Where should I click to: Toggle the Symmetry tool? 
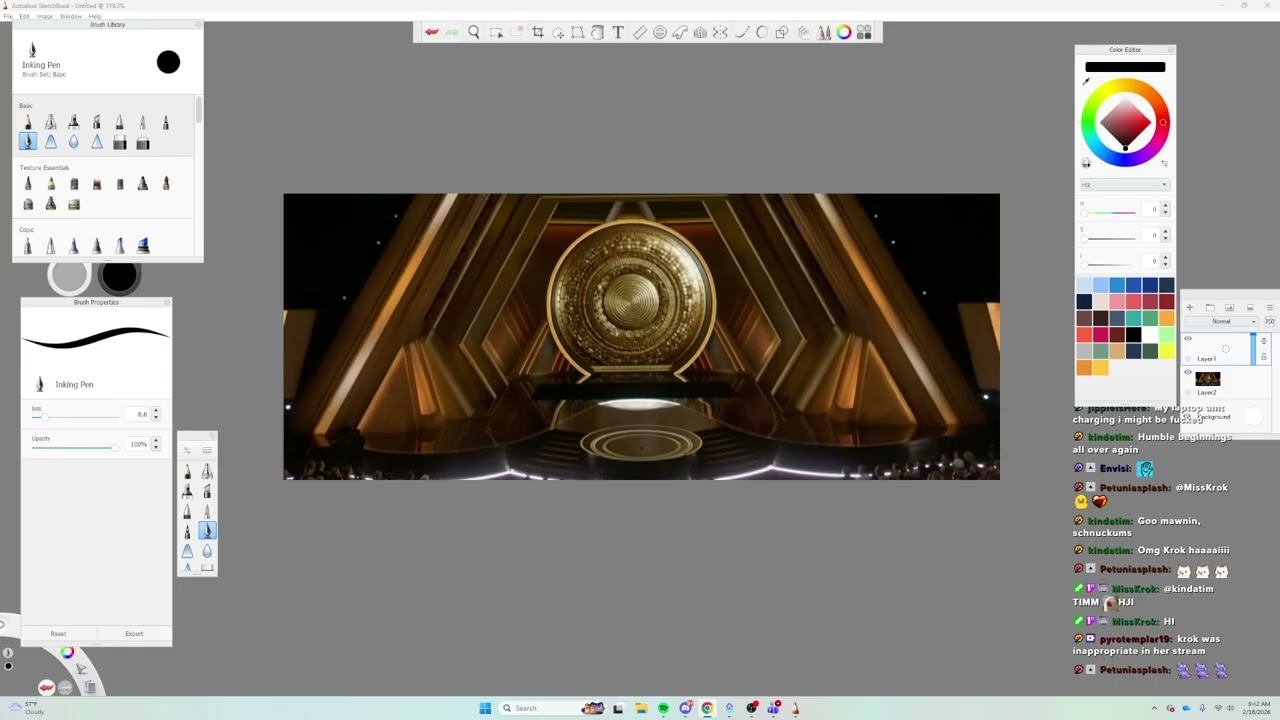click(720, 33)
